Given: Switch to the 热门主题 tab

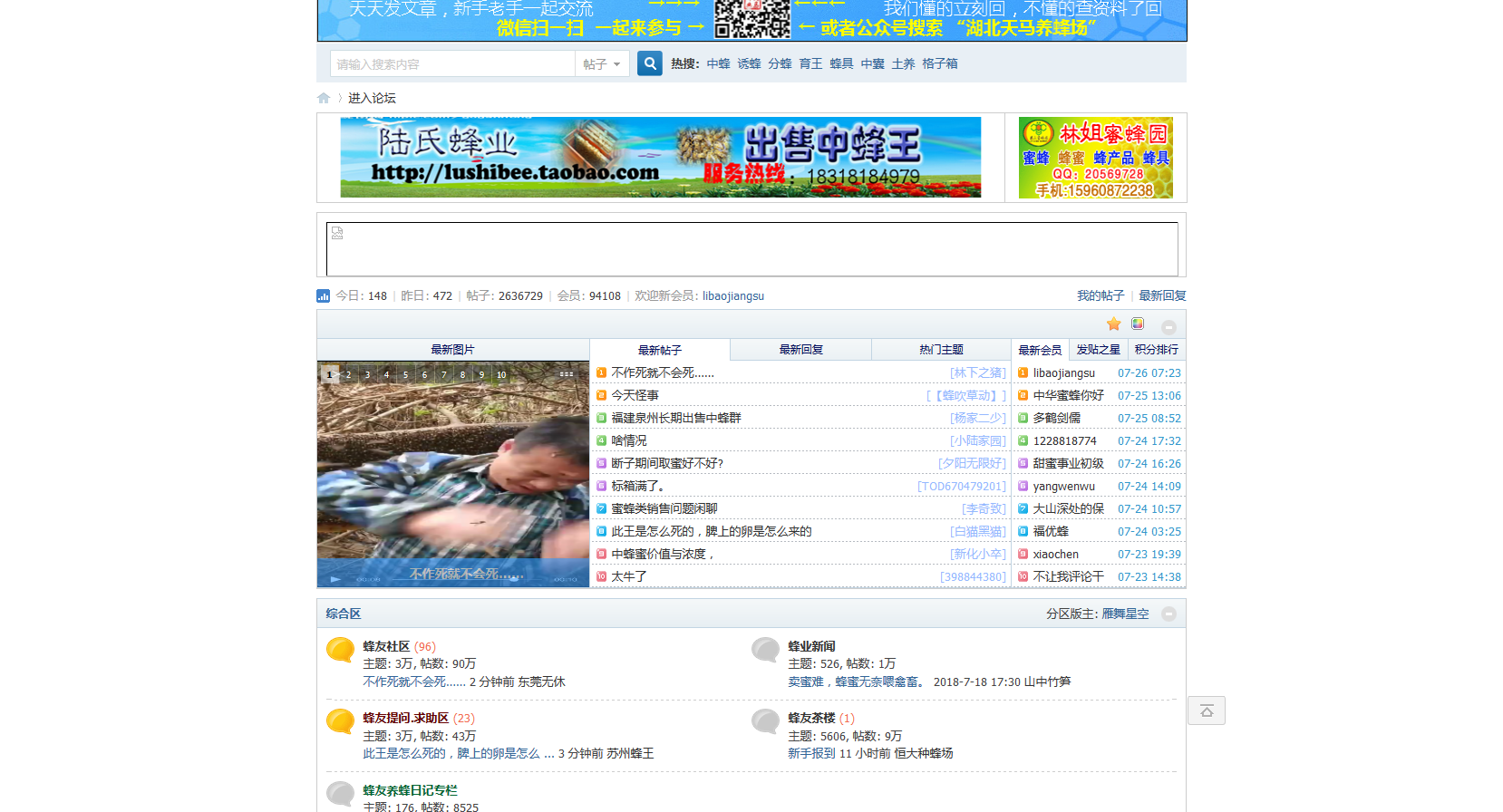Looking at the screenshot, I should 941,350.
